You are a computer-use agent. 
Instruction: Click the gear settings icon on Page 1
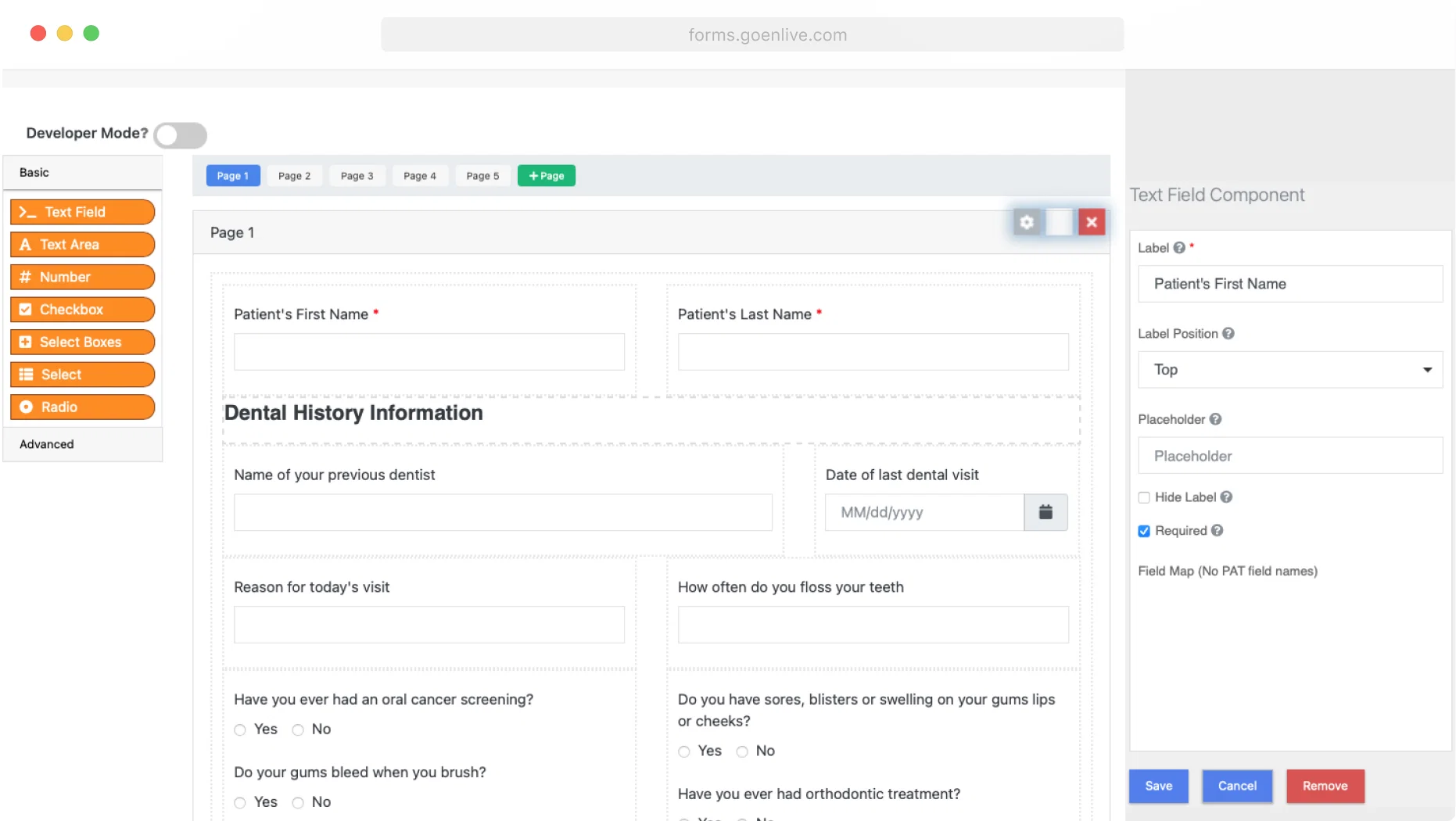click(x=1027, y=223)
